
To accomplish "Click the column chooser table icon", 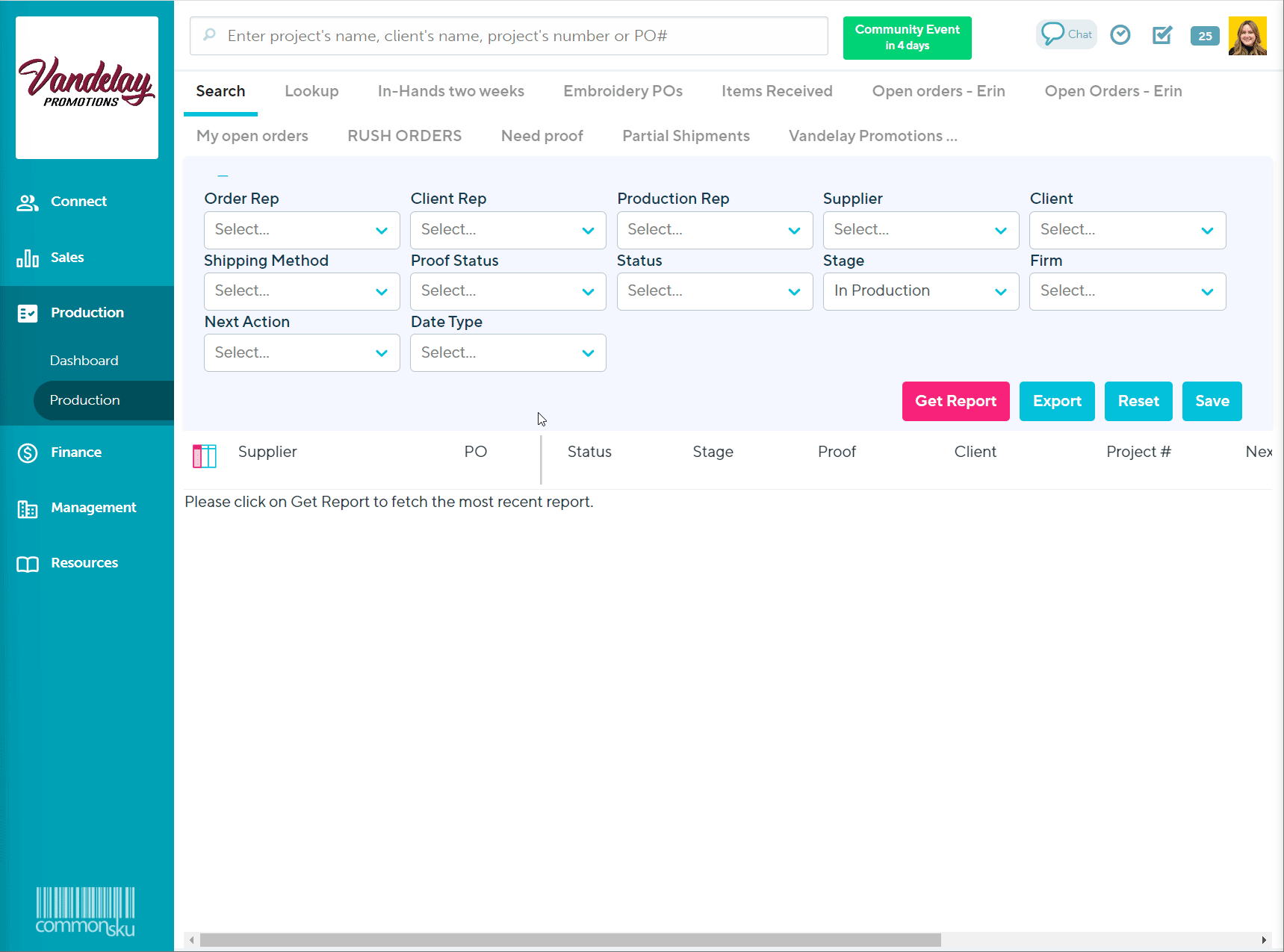I will (x=204, y=455).
